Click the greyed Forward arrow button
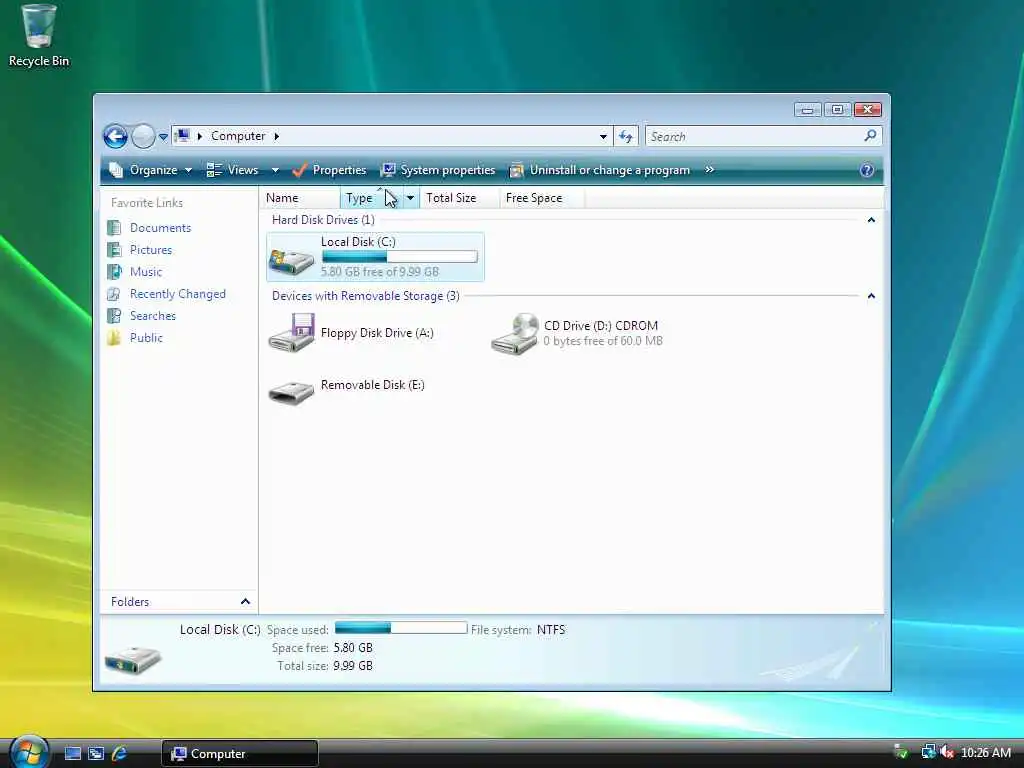This screenshot has width=1024, height=768. (x=143, y=136)
